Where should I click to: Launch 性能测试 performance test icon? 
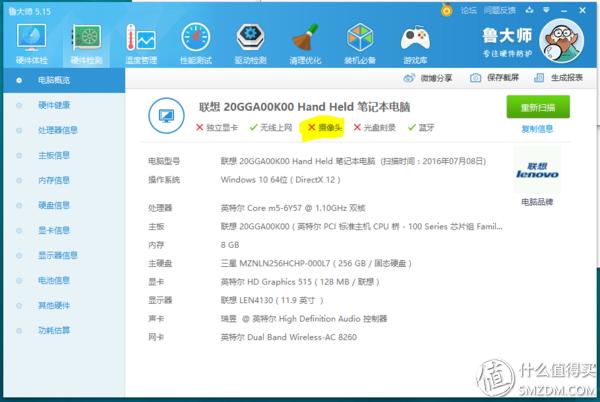(196, 43)
